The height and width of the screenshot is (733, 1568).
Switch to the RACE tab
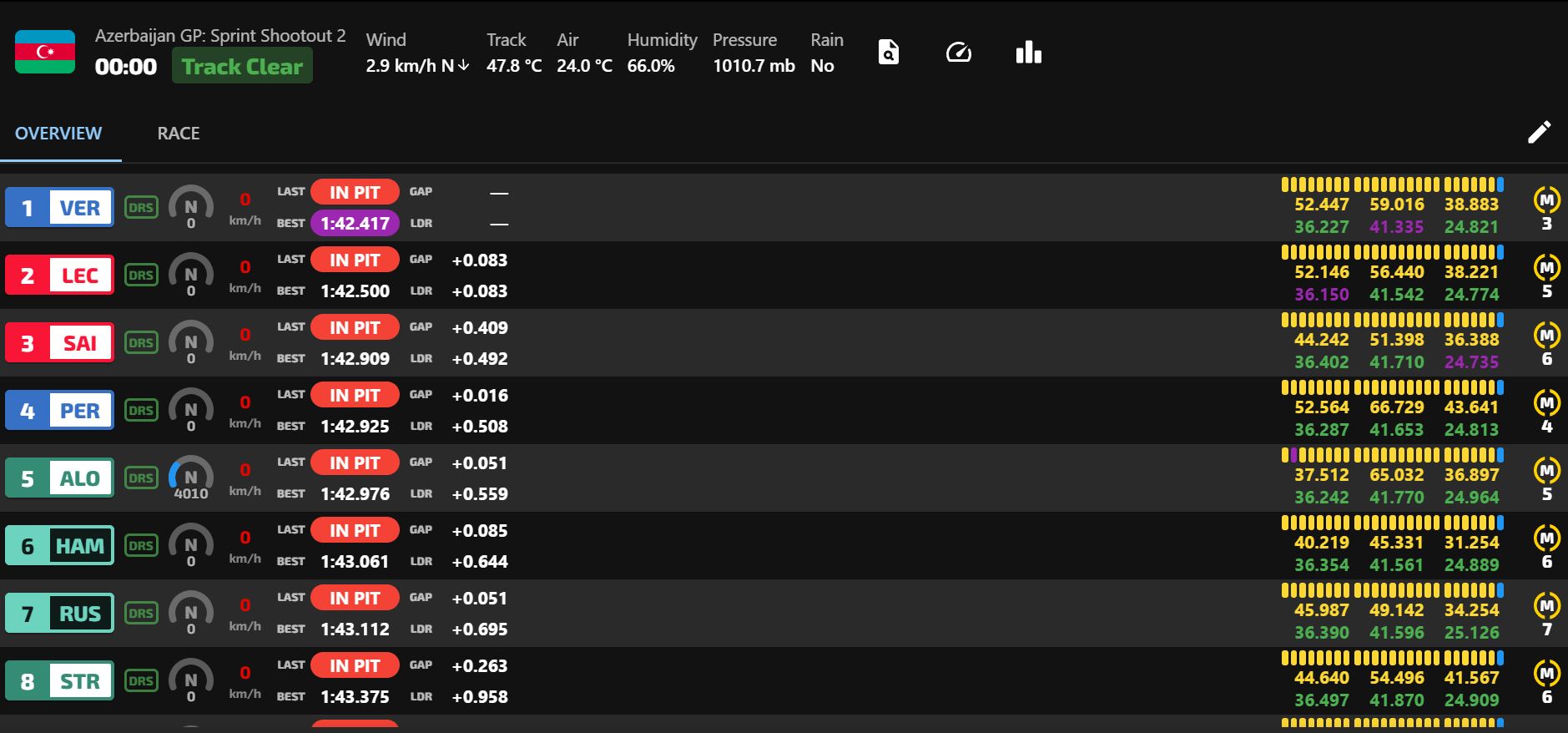[x=179, y=133]
